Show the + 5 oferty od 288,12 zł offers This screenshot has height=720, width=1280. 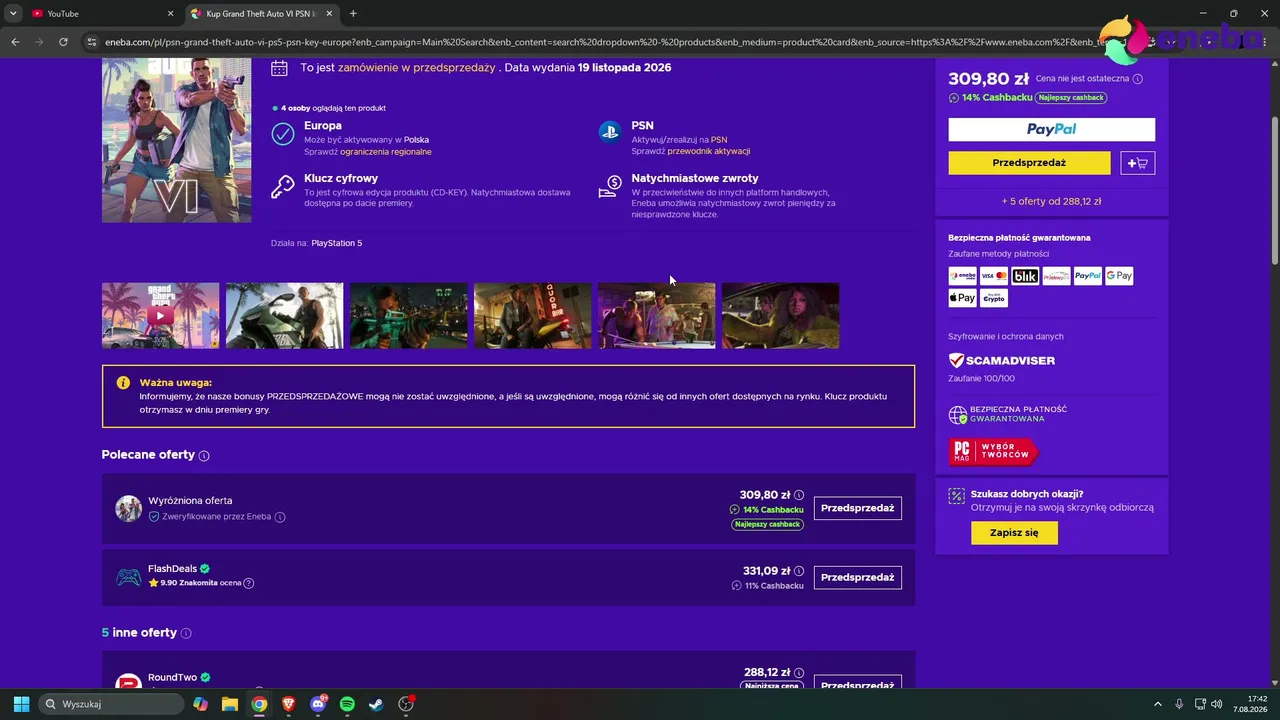(1051, 201)
